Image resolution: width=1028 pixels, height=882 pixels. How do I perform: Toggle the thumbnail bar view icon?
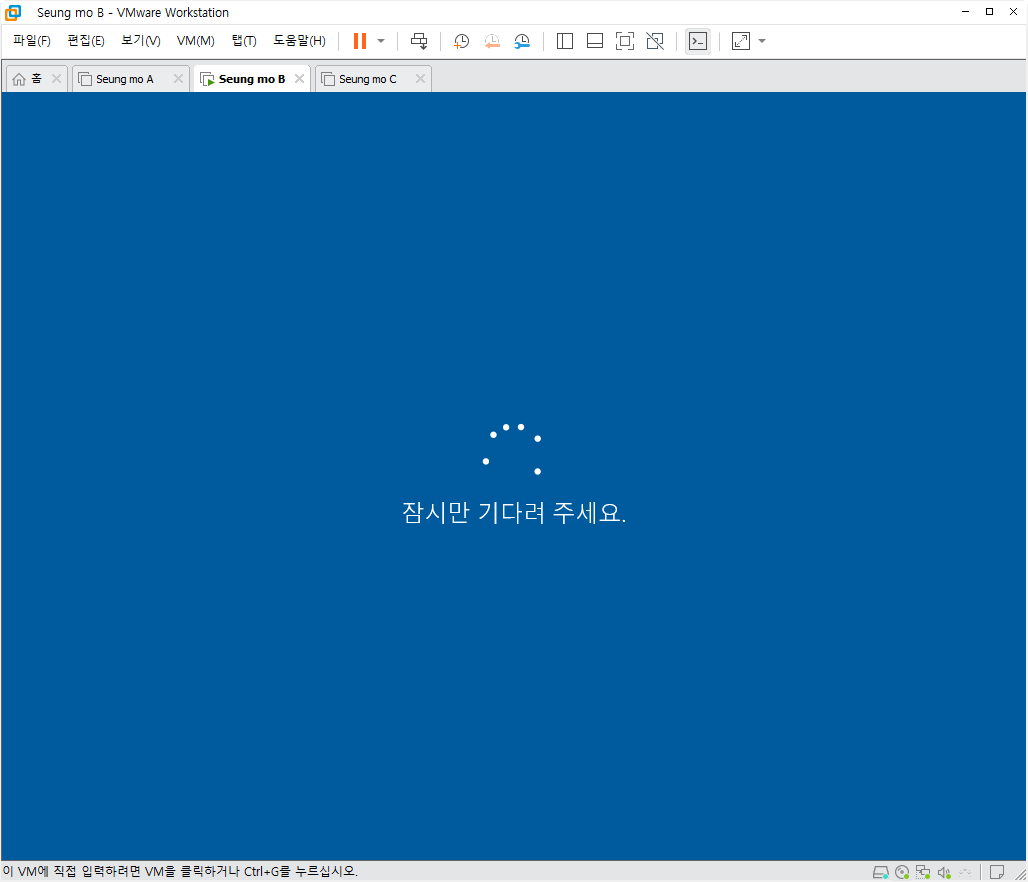595,41
